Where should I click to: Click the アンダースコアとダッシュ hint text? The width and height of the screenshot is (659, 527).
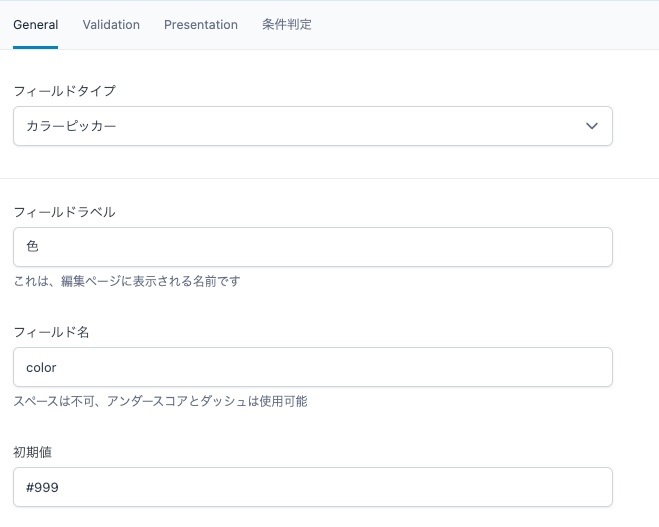point(160,401)
